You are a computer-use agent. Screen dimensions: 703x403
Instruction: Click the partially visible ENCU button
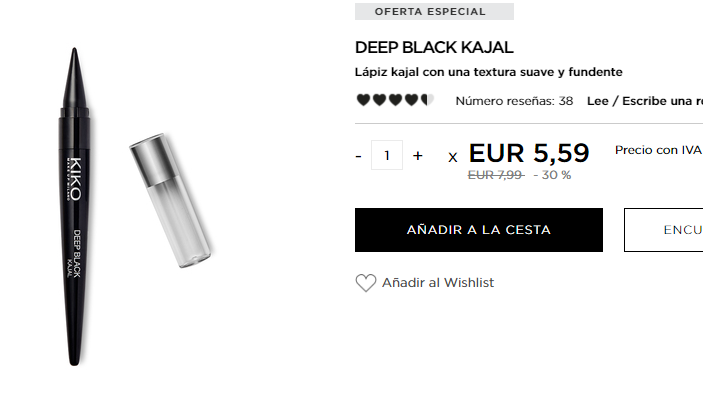tap(664, 230)
